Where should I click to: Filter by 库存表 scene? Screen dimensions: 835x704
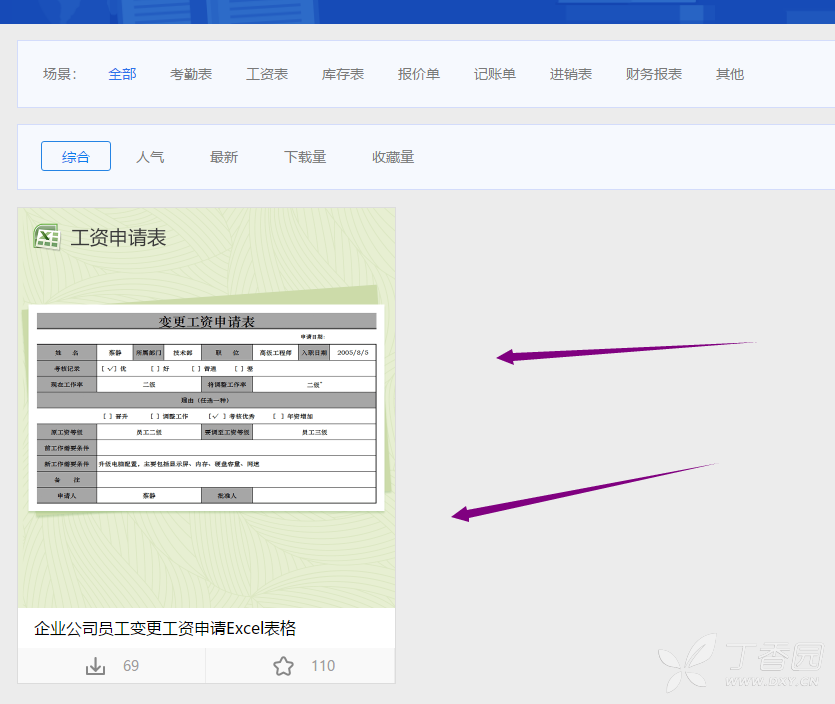pyautogui.click(x=343, y=74)
